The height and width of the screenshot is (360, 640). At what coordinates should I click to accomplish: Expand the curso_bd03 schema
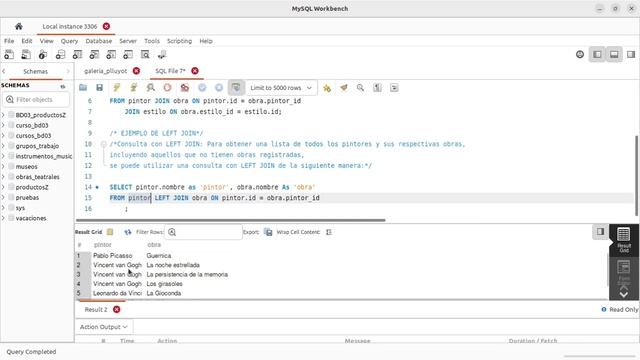pyautogui.click(x=3, y=125)
